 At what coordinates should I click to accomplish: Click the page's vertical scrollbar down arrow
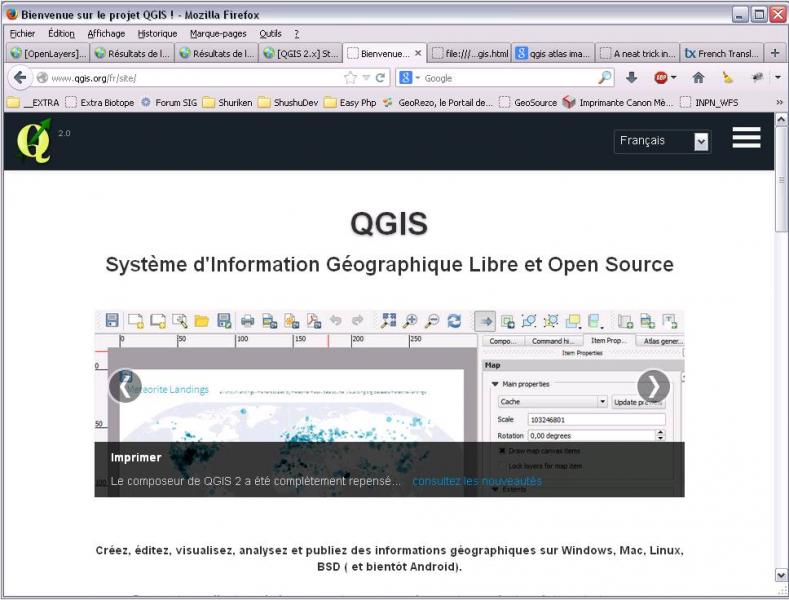click(x=781, y=575)
